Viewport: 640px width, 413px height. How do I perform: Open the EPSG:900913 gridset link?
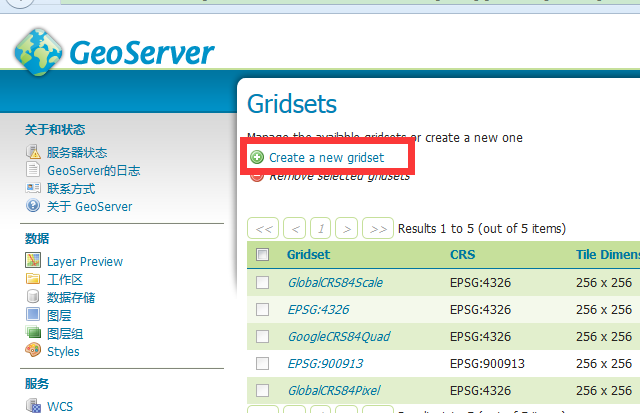pyautogui.click(x=325, y=363)
